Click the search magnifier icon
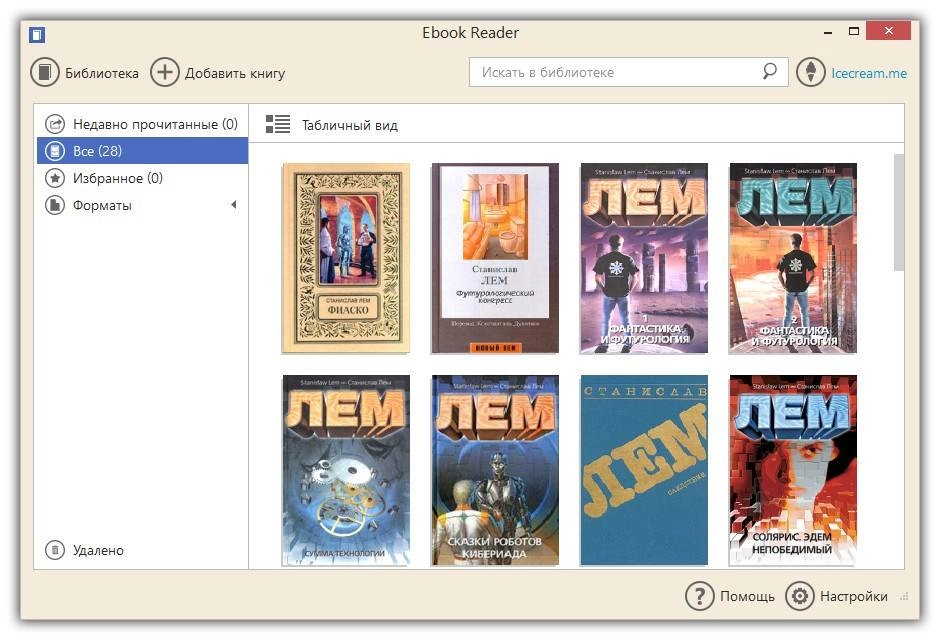 click(x=770, y=71)
